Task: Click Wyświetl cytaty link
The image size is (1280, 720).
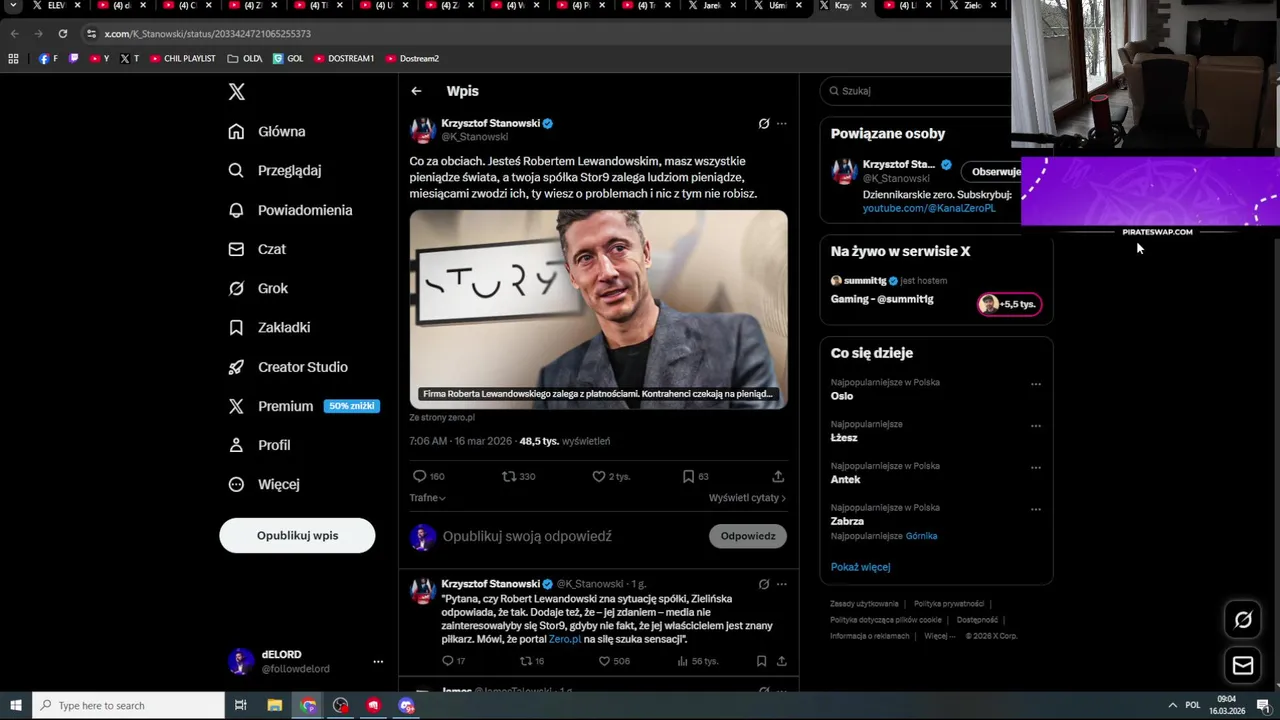Action: tap(747, 498)
